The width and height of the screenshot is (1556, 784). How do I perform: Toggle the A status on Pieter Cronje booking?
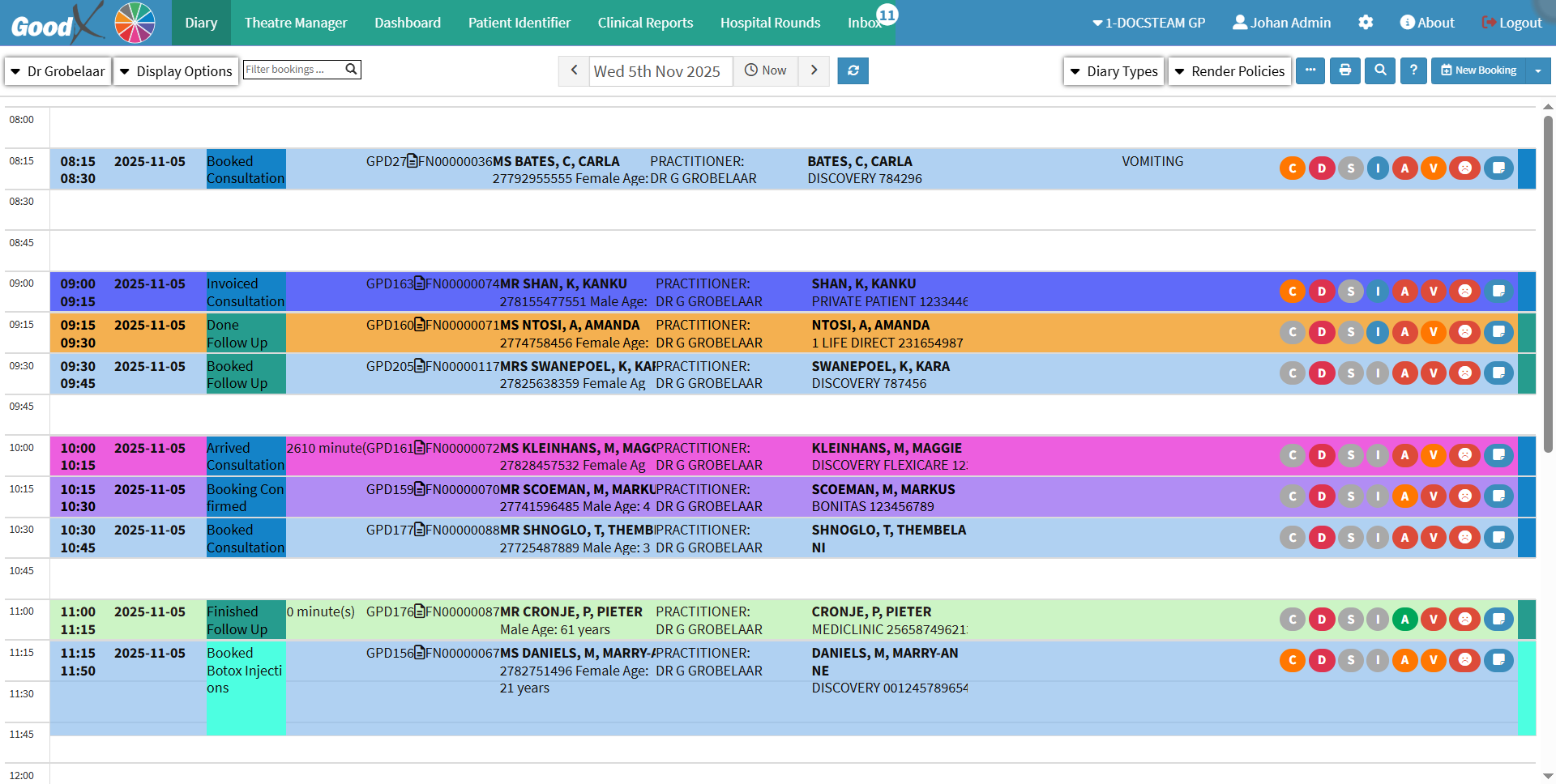coord(1404,620)
